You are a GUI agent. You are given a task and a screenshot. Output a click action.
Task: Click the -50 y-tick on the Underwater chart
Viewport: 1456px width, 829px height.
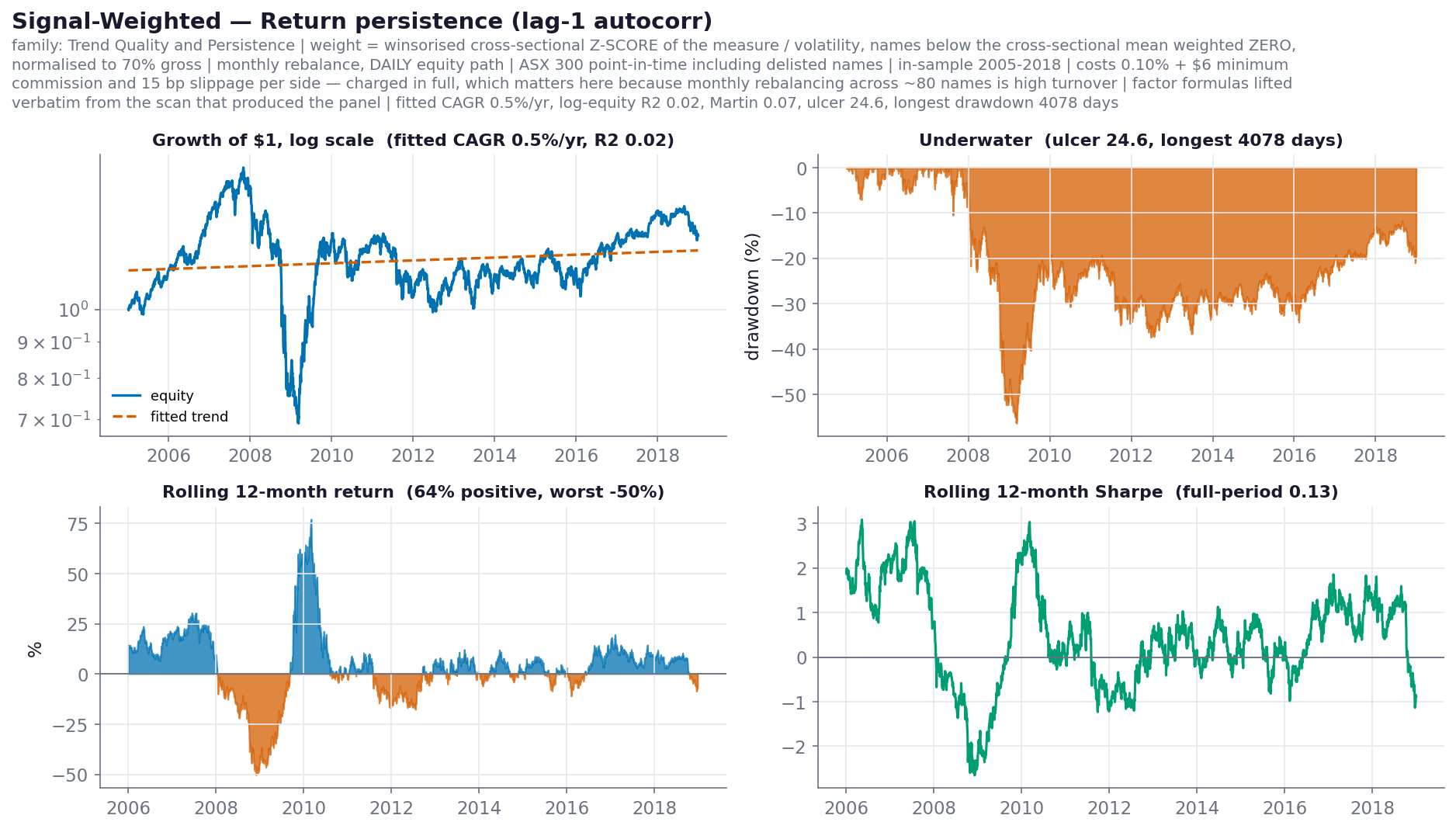pos(789,395)
